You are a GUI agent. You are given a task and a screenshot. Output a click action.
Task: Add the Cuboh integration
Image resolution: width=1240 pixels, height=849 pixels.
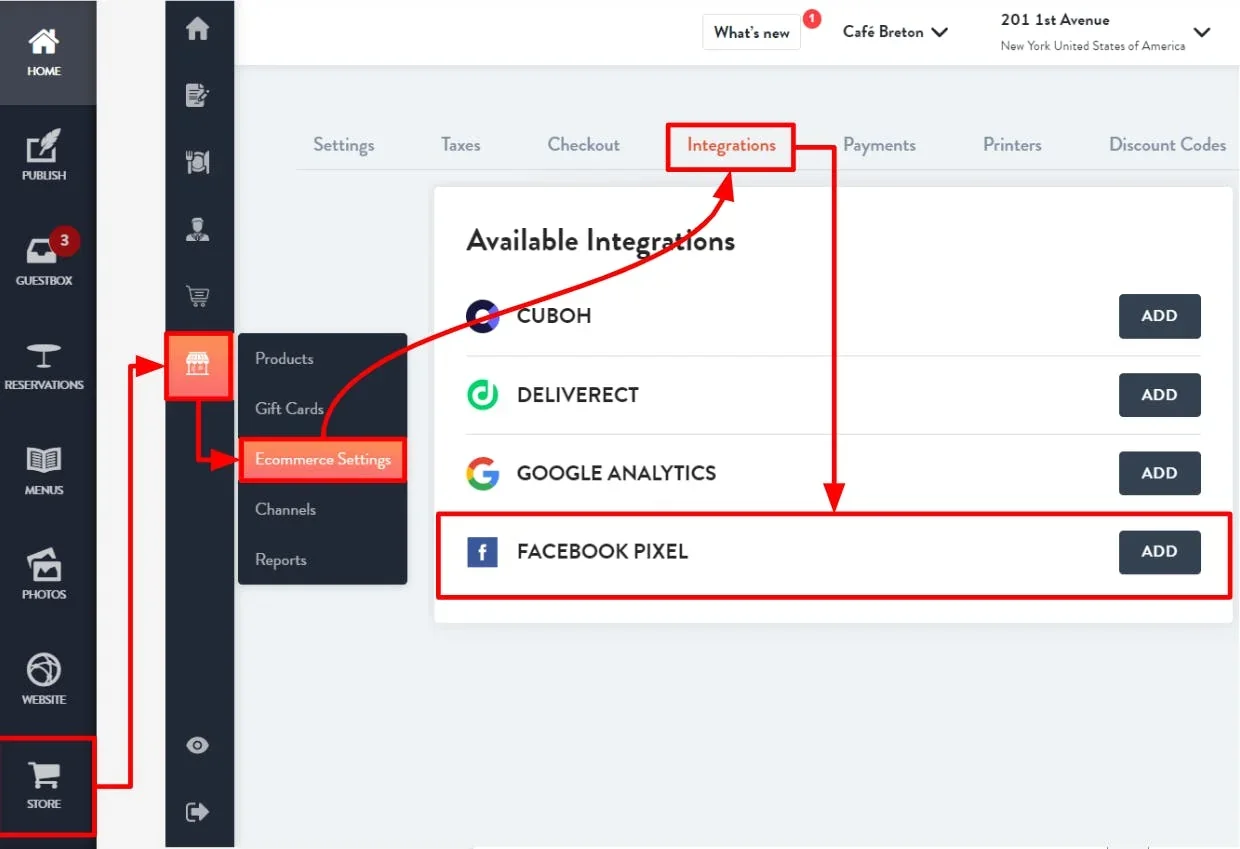coord(1160,316)
